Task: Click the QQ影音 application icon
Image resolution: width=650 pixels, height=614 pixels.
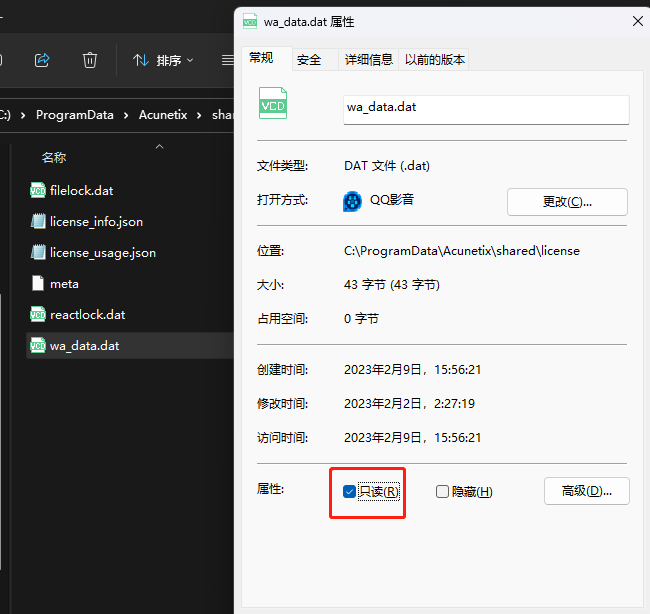Action: tap(352, 202)
